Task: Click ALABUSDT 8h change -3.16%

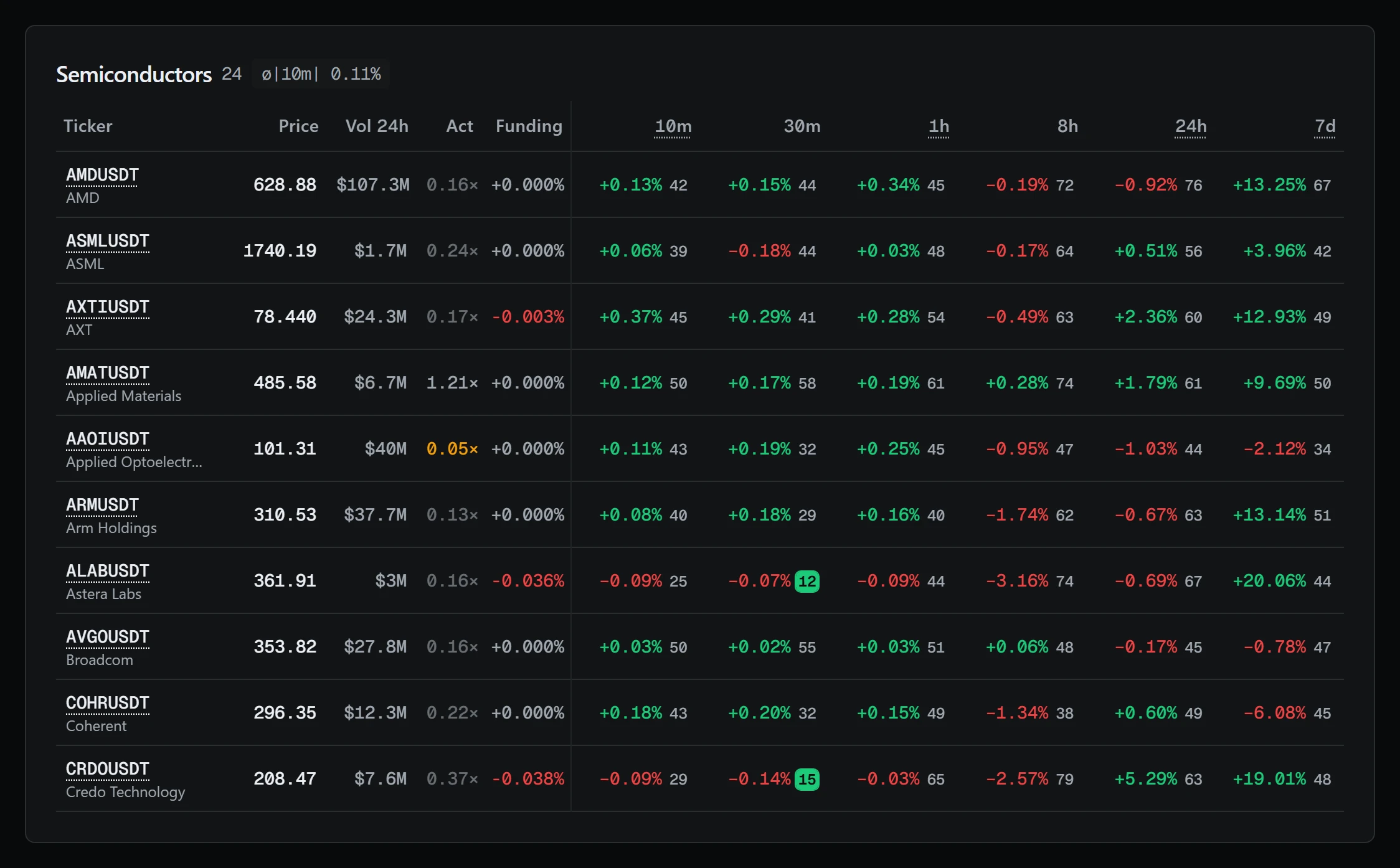Action: pyautogui.click(x=1017, y=581)
